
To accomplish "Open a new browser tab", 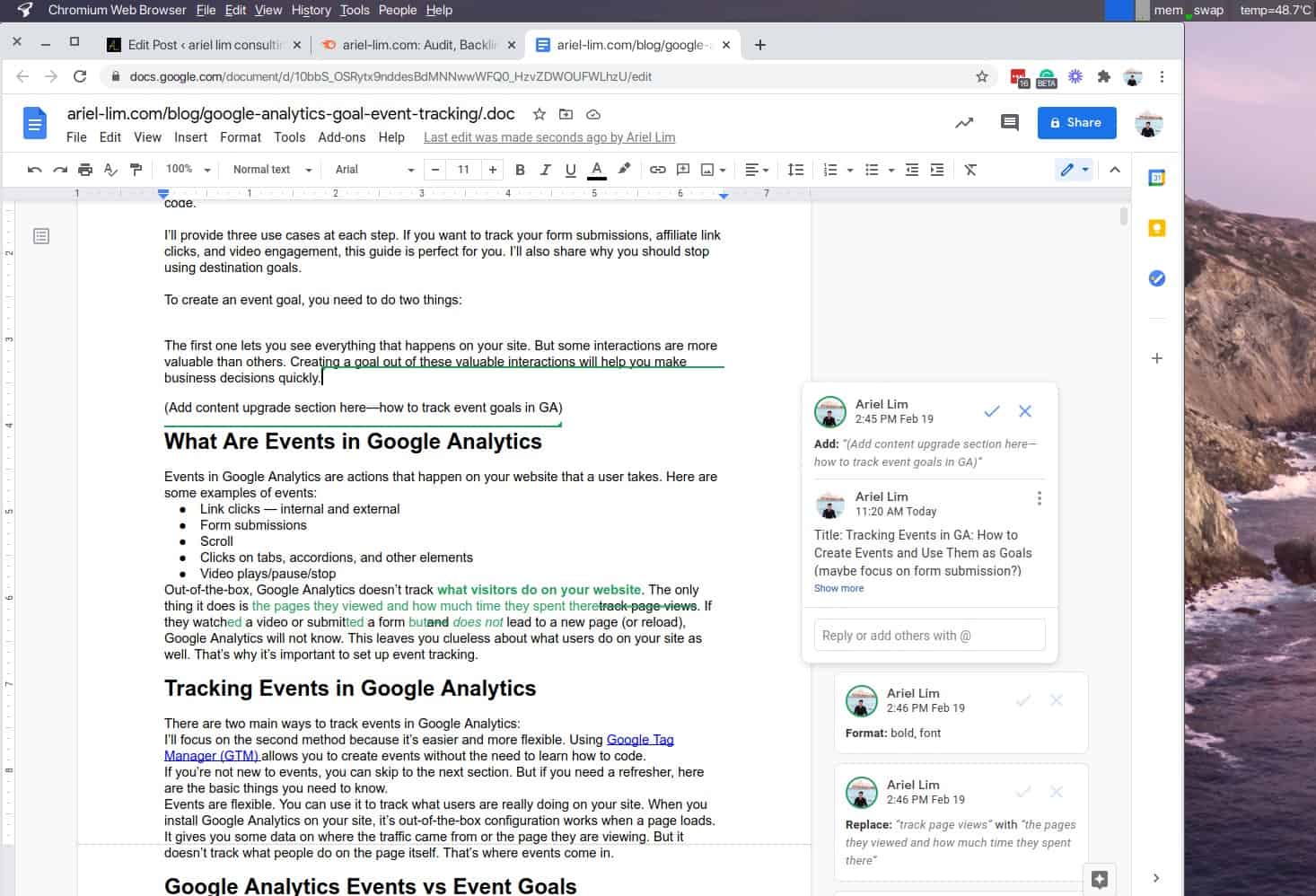I will (759, 45).
